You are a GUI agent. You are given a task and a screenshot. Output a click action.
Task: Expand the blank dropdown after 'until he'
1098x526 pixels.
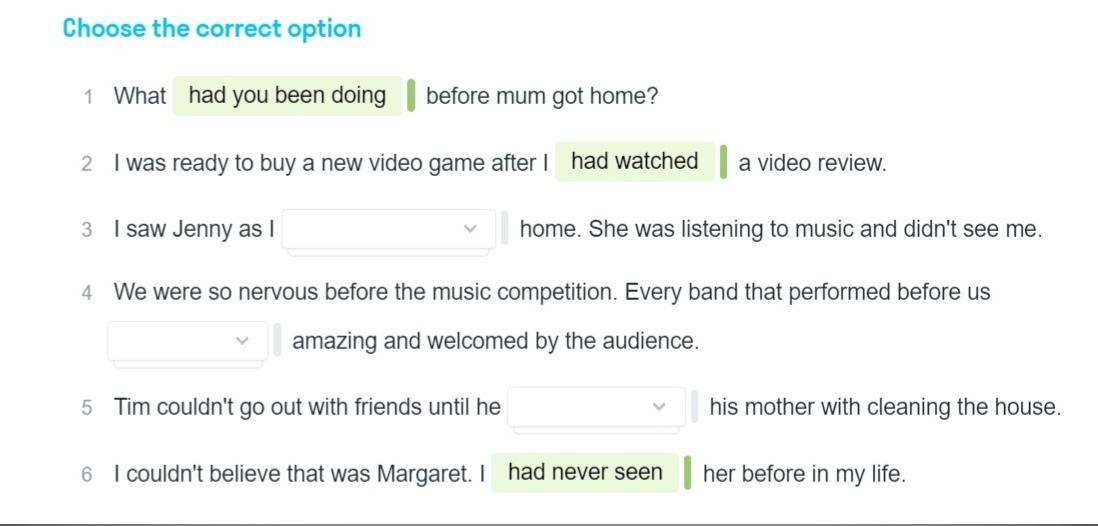(596, 407)
